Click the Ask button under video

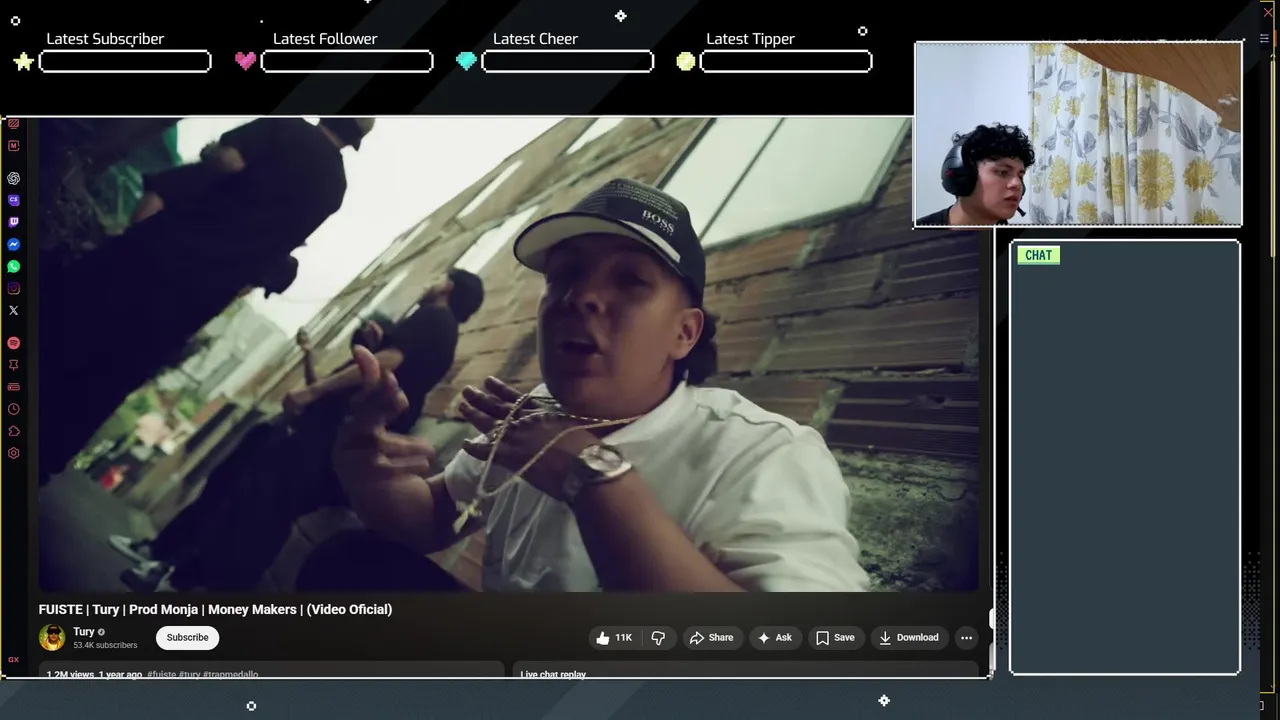[774, 638]
